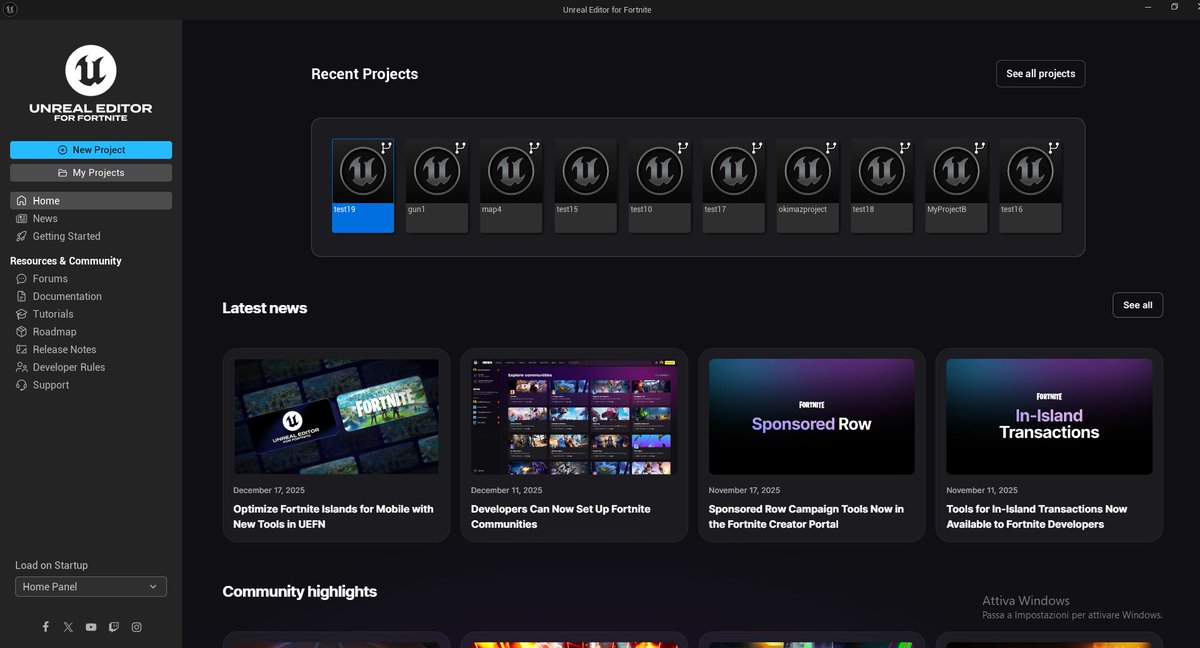Open the Twitch social icon
This screenshot has width=1200, height=648.
coord(114,627)
